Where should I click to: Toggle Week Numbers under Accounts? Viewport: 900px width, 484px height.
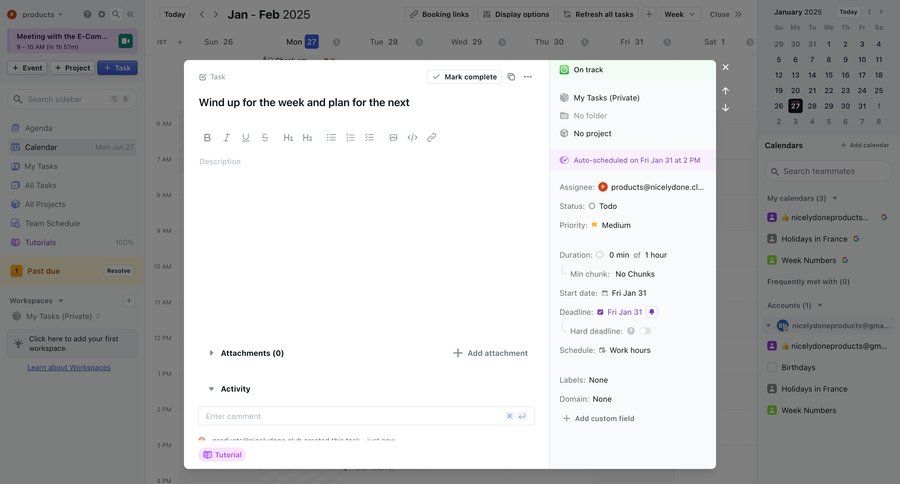click(x=772, y=410)
